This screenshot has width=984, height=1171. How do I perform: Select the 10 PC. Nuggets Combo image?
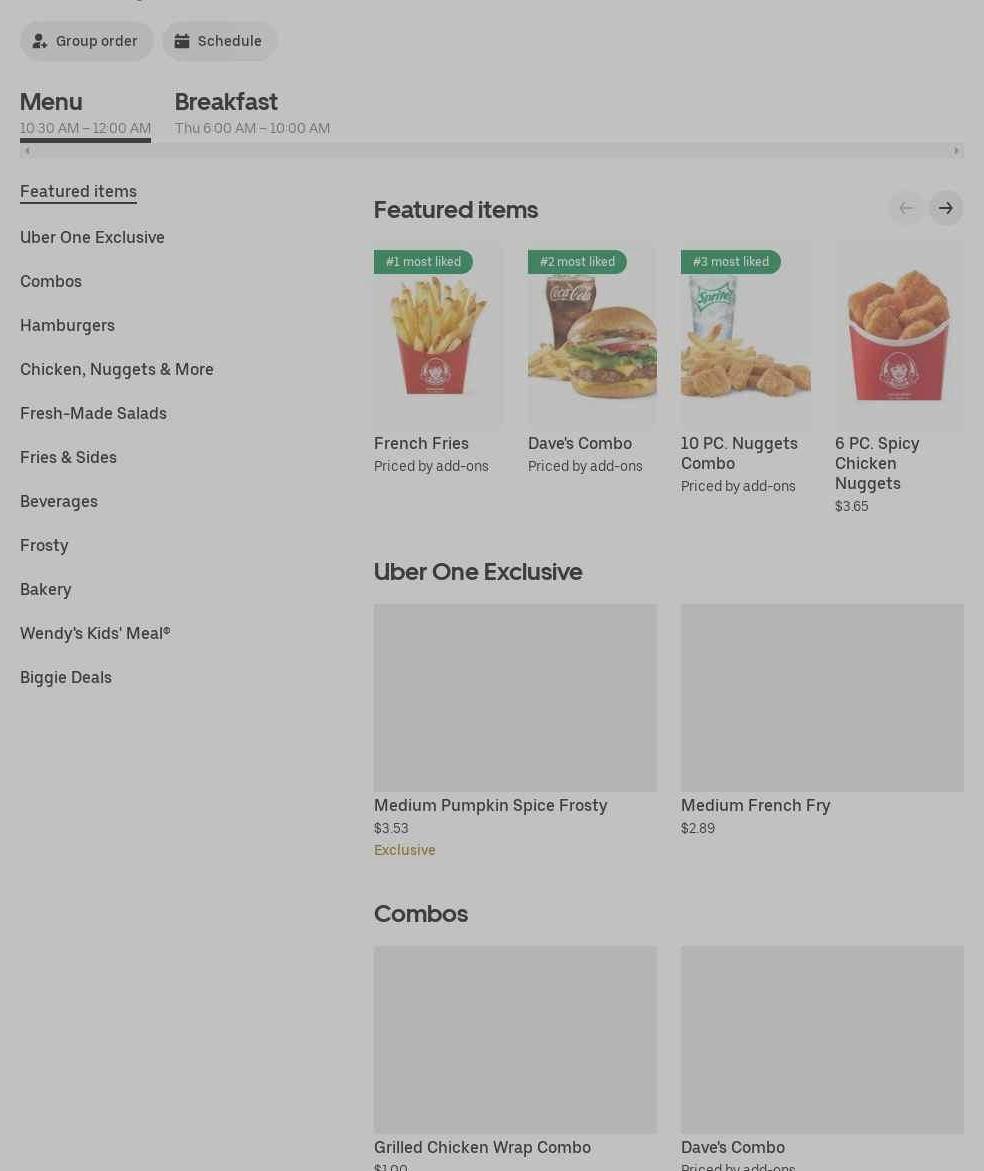point(745,334)
